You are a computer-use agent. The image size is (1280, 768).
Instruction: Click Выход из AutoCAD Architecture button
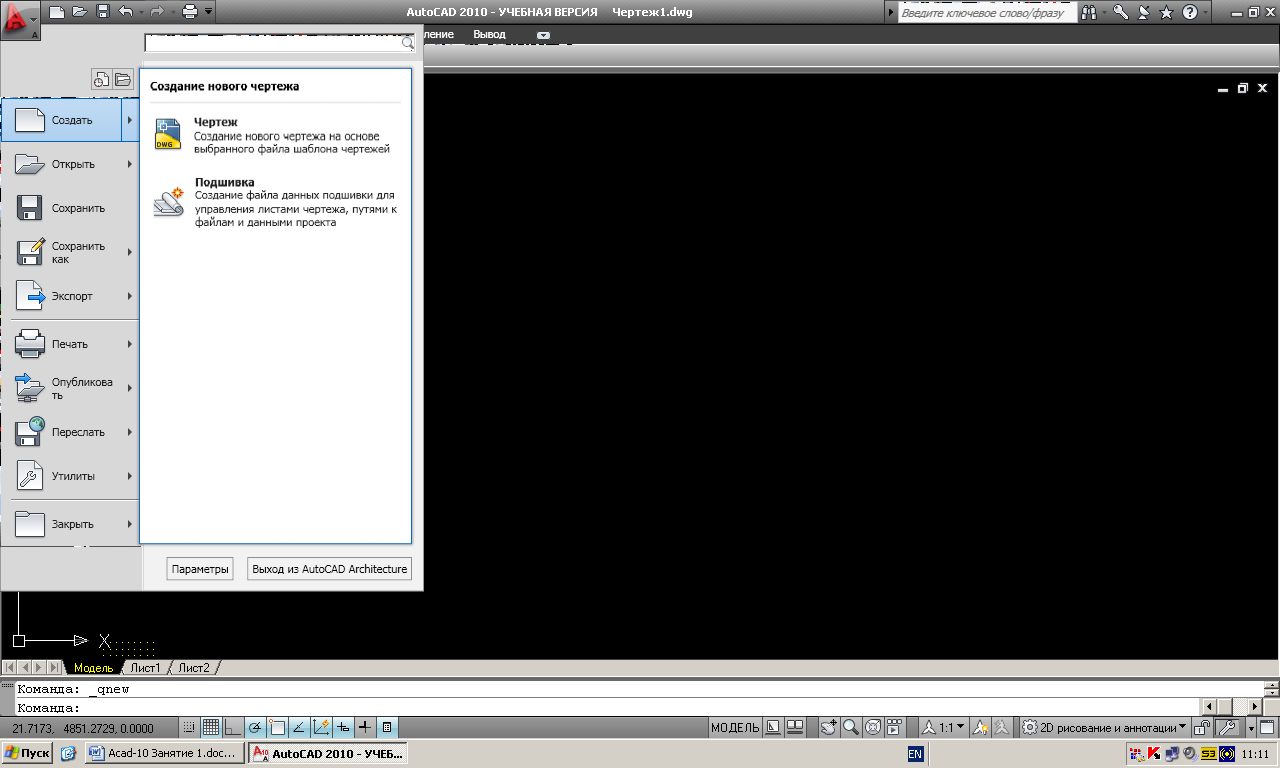click(329, 569)
